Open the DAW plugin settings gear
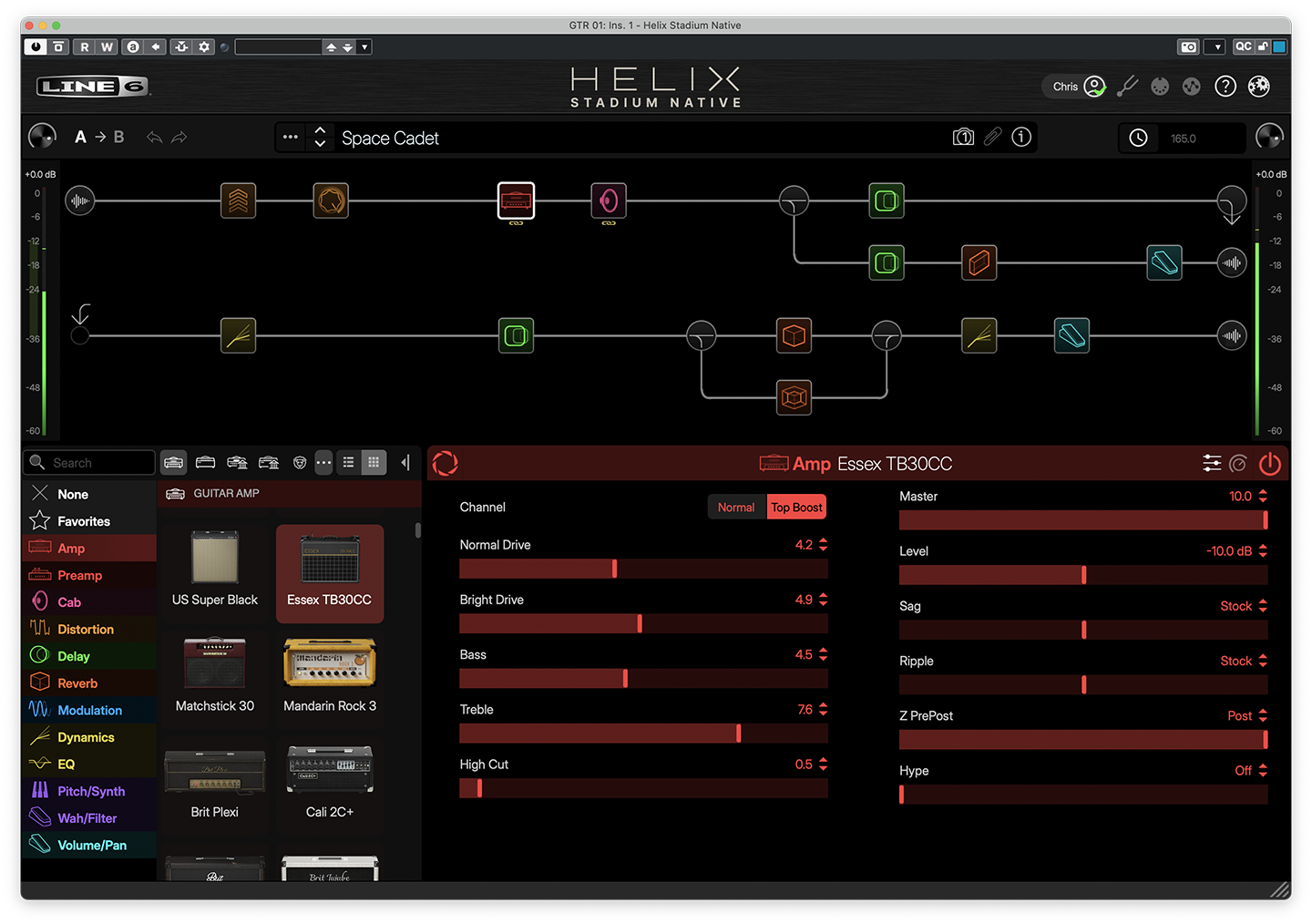The width and height of the screenshot is (1312, 924). click(204, 46)
